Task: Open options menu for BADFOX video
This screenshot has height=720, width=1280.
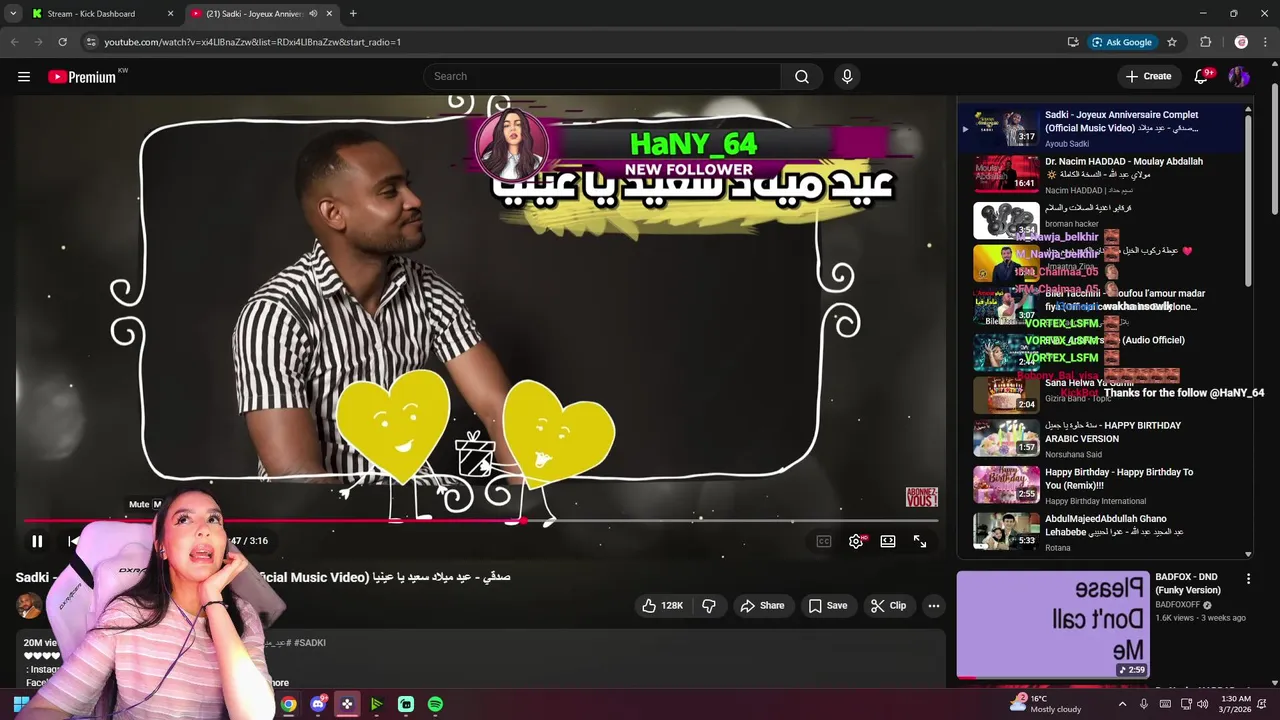Action: click(1248, 579)
